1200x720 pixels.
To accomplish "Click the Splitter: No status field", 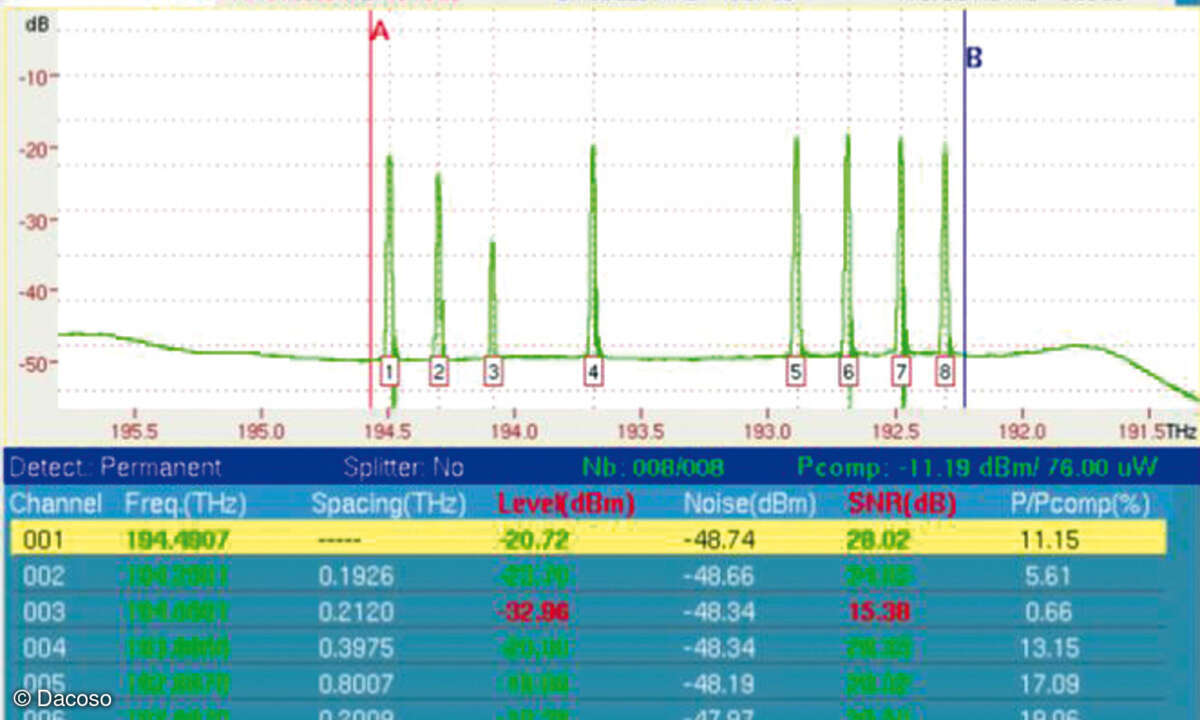I will (405, 467).
